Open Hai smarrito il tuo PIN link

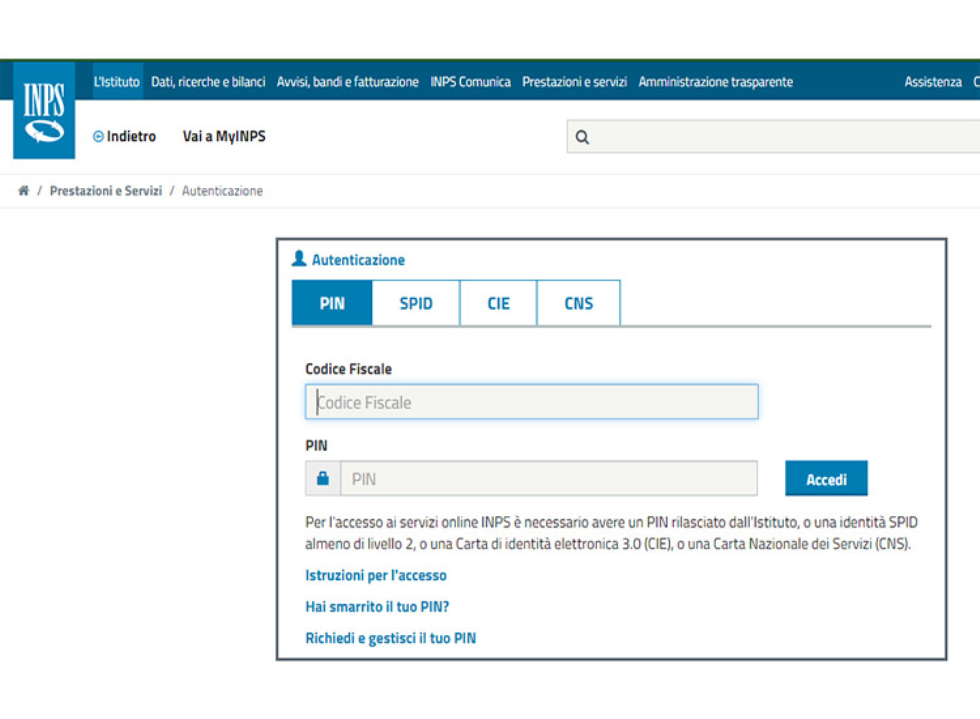(377, 607)
